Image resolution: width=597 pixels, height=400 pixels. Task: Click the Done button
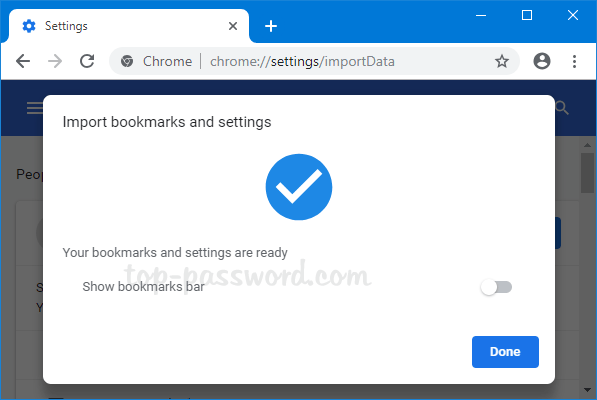coord(505,352)
